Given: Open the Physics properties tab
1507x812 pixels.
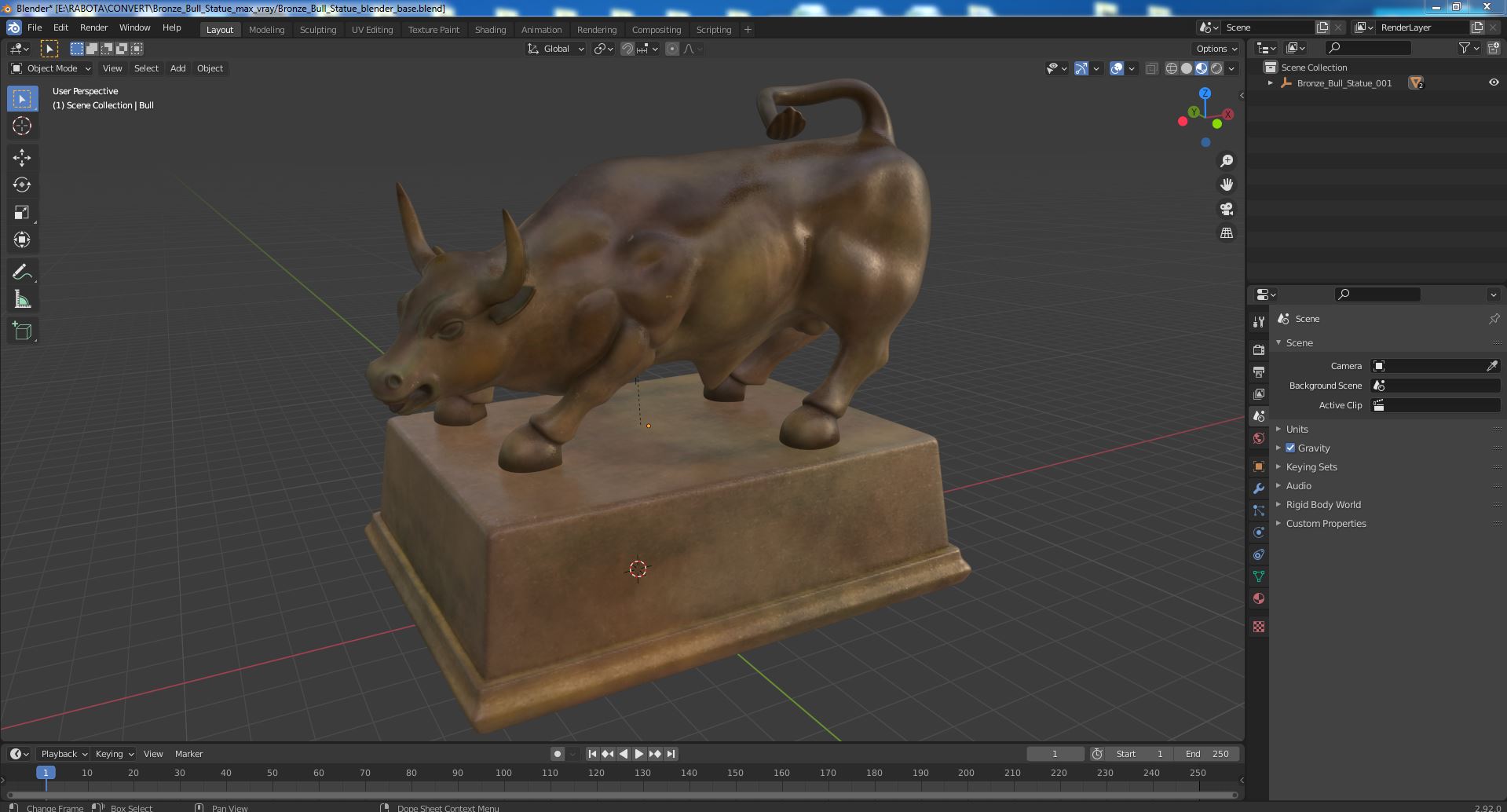Looking at the screenshot, I should (x=1259, y=532).
